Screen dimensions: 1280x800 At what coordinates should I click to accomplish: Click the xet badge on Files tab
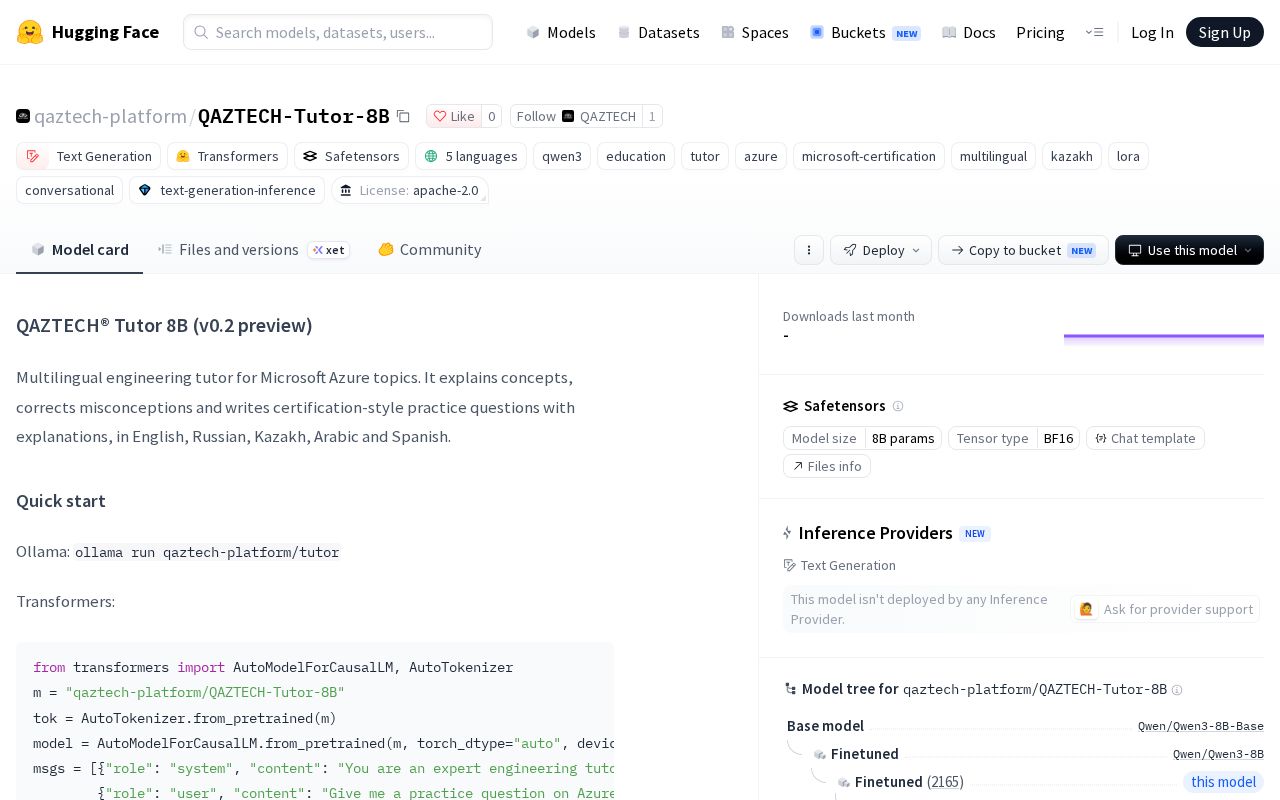(329, 250)
